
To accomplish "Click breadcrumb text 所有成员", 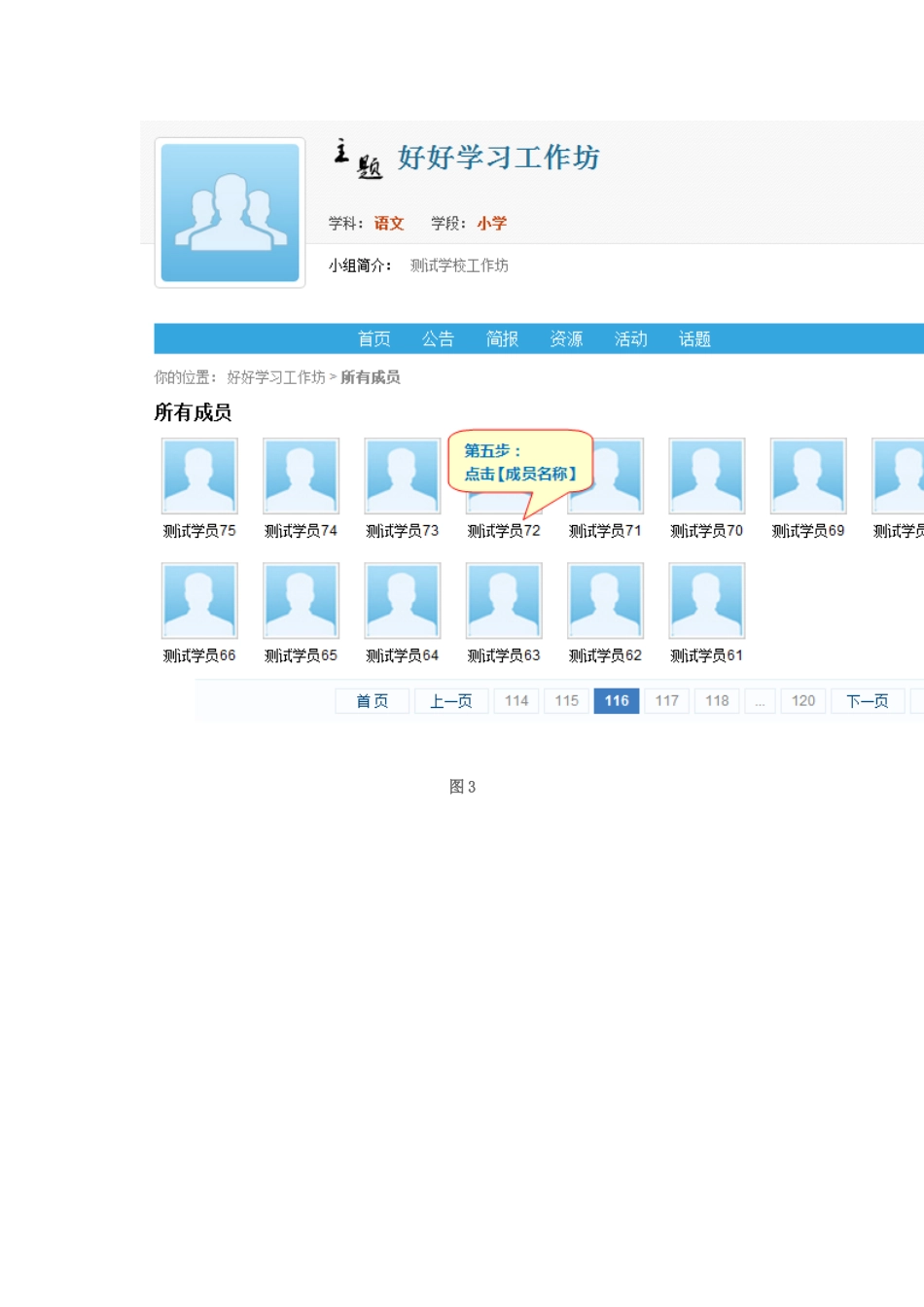I will [x=370, y=377].
